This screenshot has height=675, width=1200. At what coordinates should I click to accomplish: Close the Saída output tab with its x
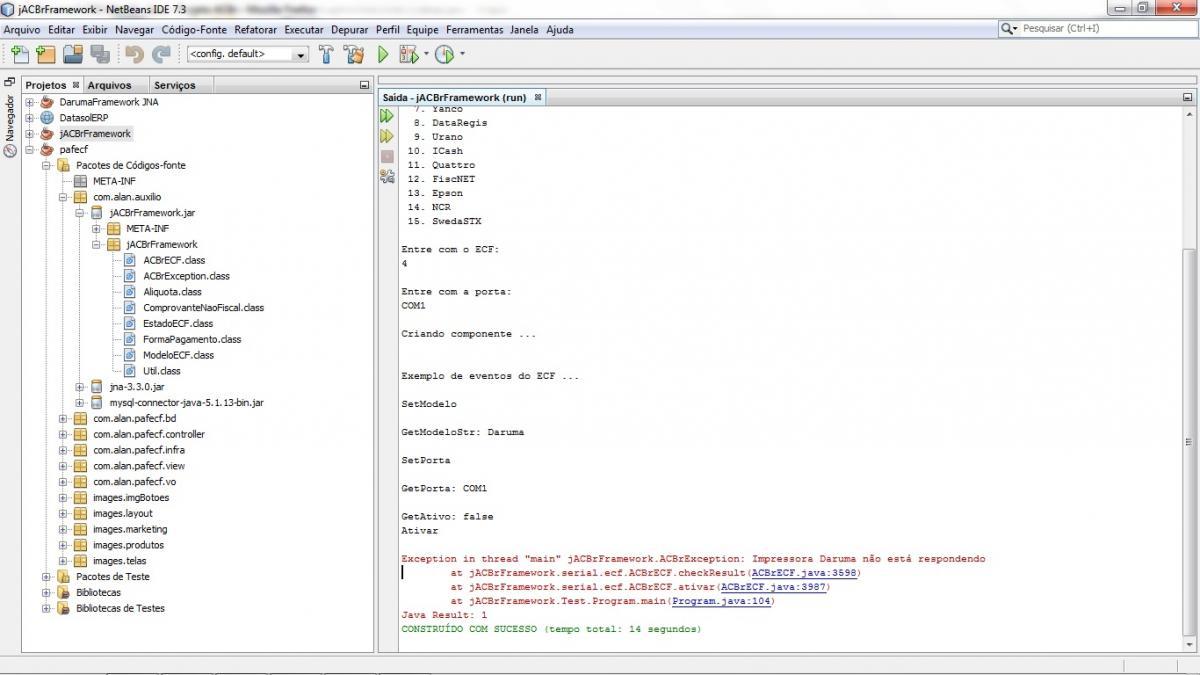coord(537,97)
